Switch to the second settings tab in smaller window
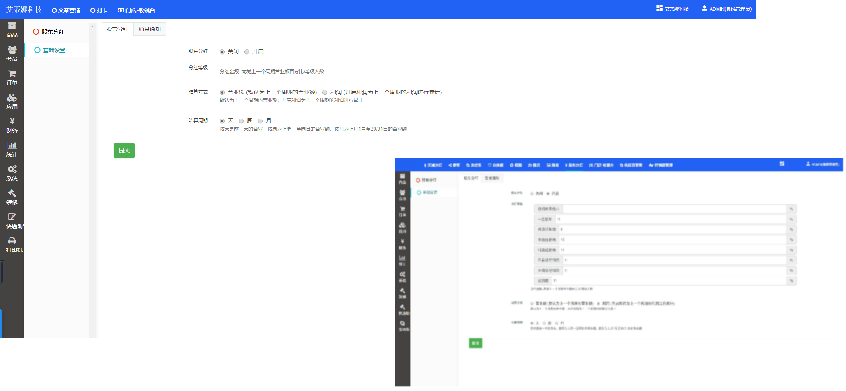846x391 pixels. point(492,177)
